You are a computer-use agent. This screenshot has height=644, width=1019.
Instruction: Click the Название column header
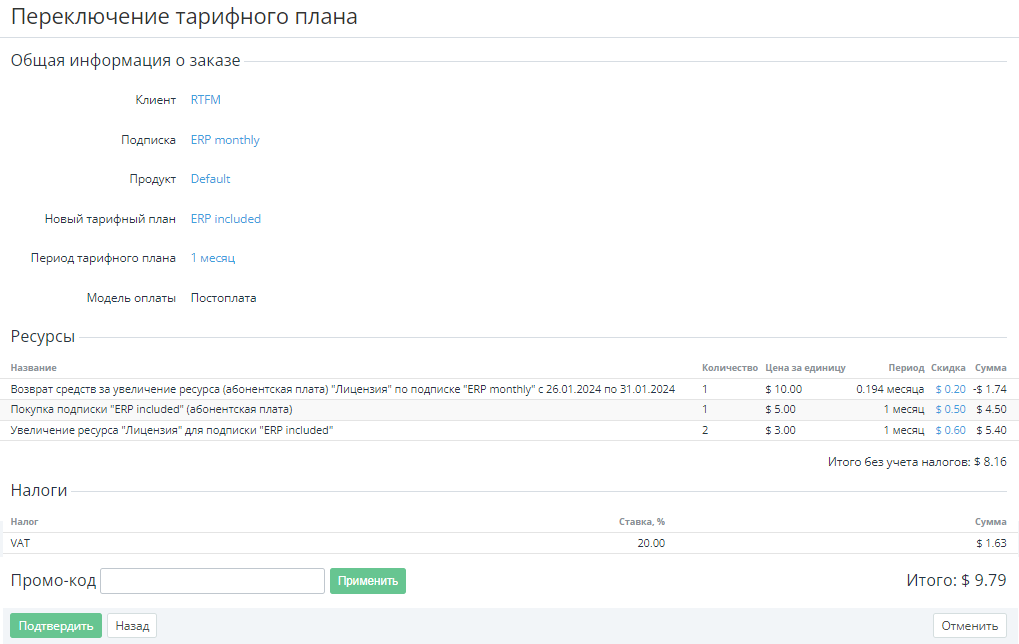coord(33,368)
